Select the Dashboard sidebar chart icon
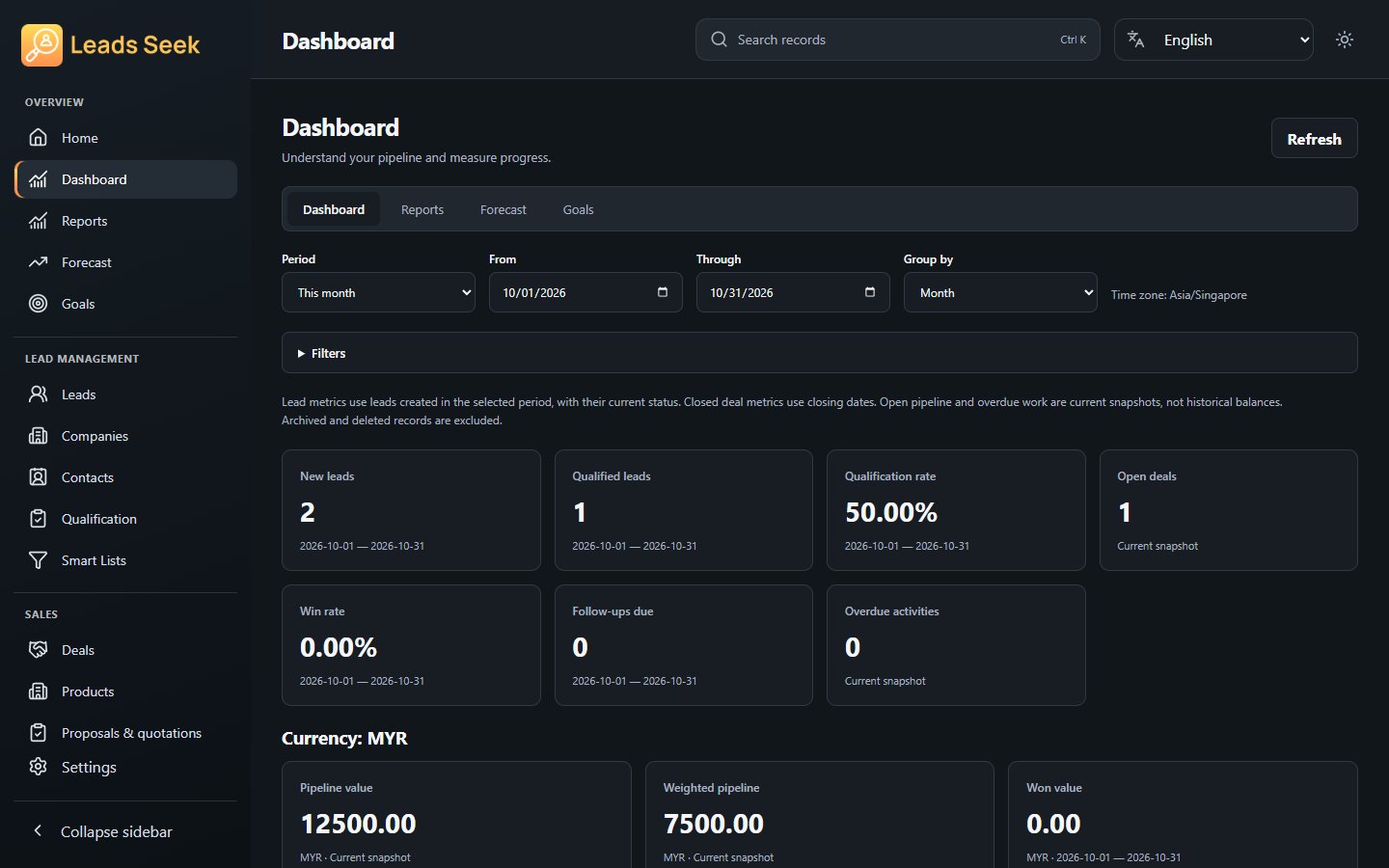The image size is (1389, 868). 38,179
